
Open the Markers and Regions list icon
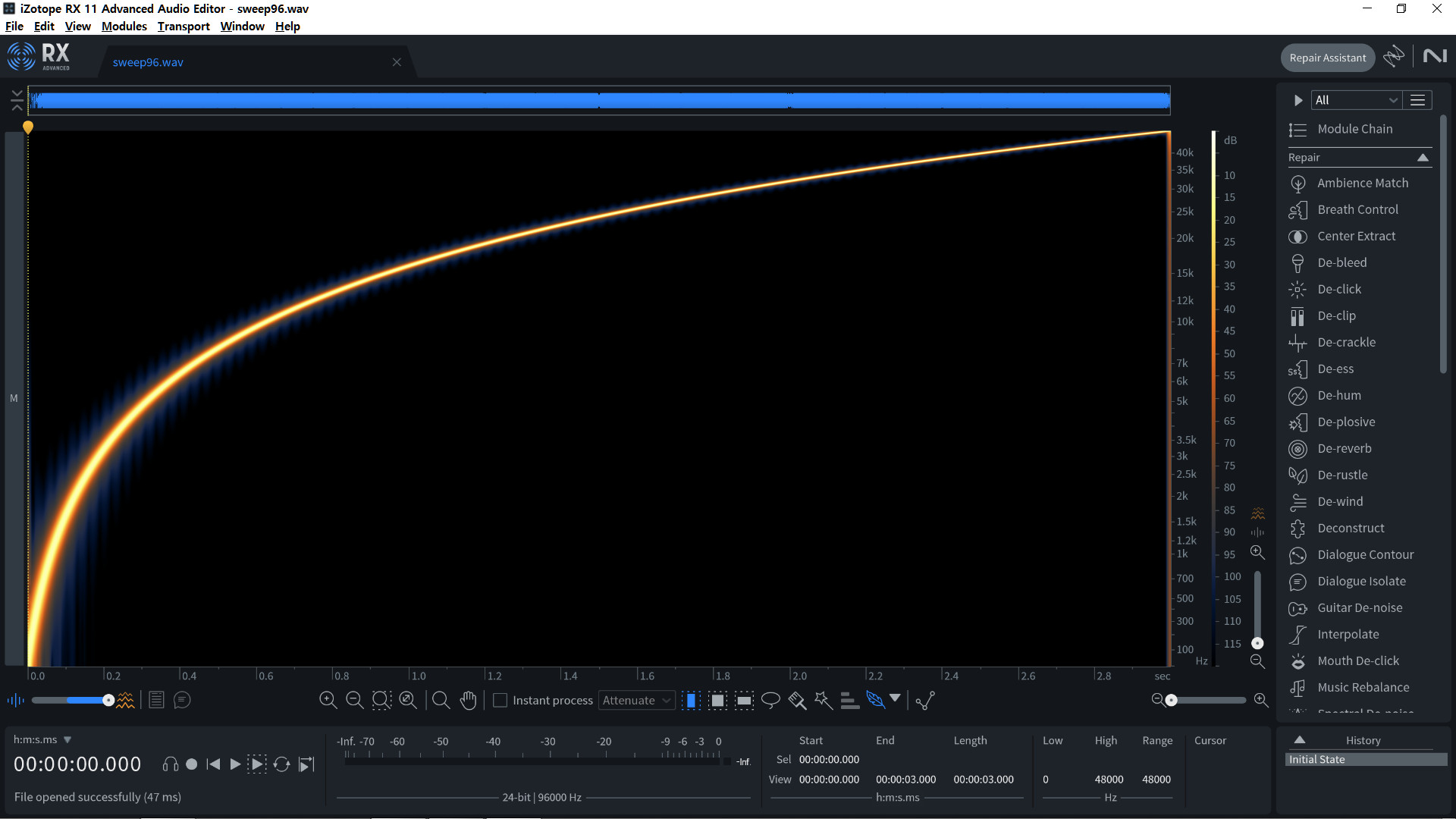click(156, 700)
